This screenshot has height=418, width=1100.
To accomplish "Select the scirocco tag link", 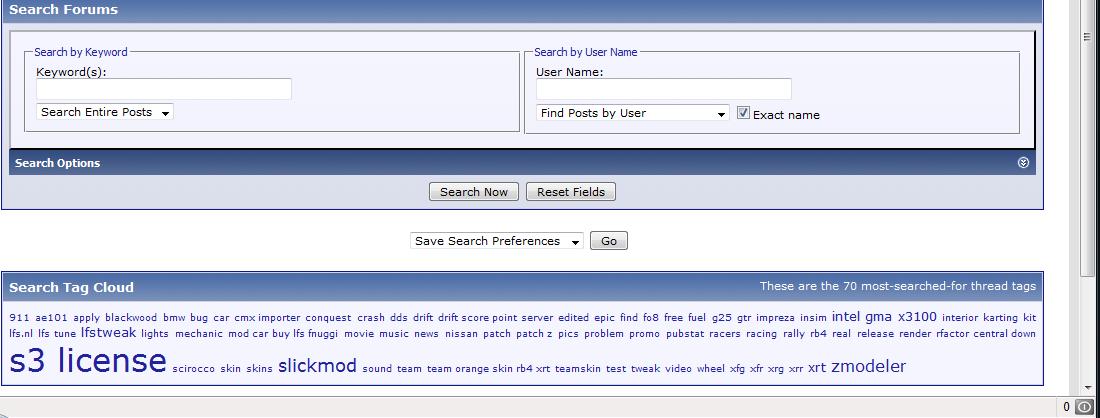I will tap(194, 368).
